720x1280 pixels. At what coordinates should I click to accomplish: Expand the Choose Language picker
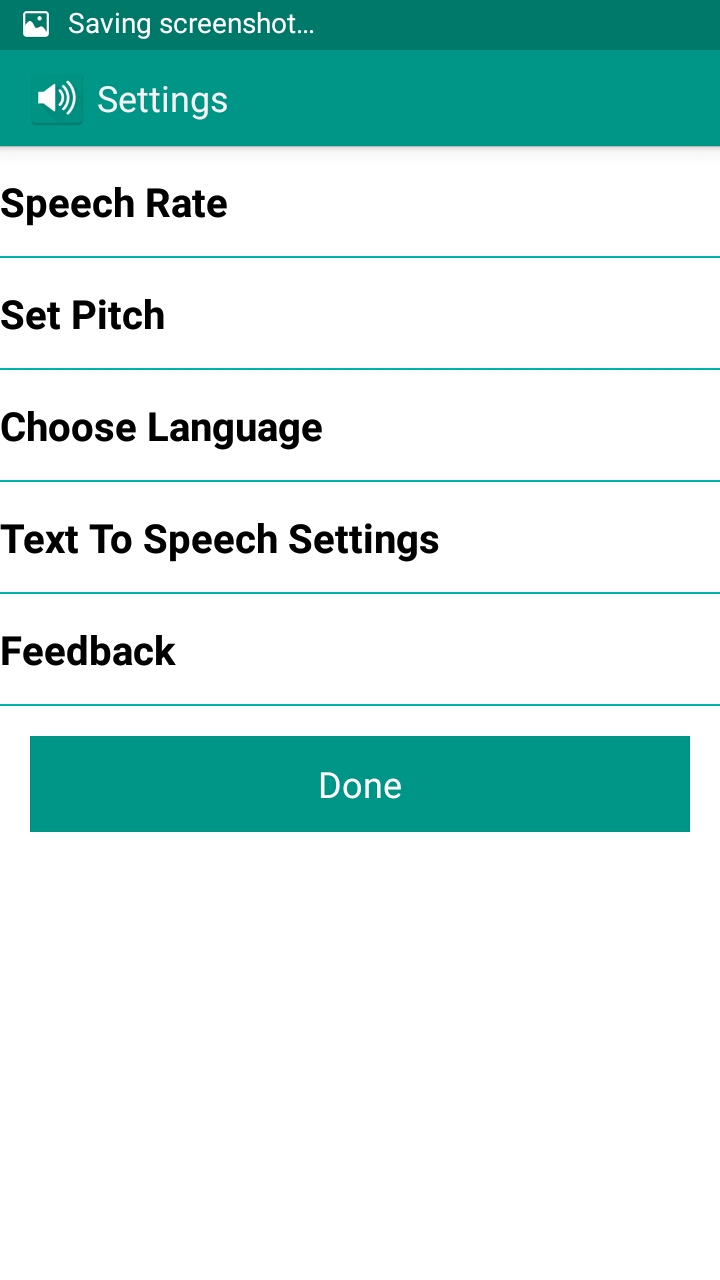[360, 428]
